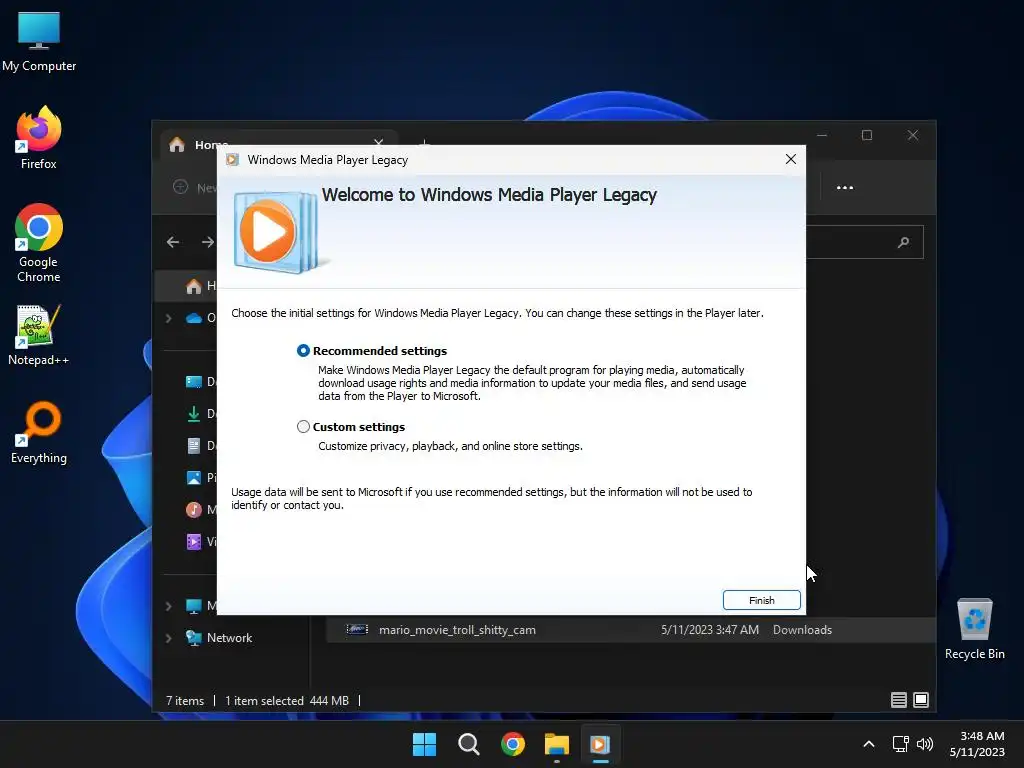Click the Downloads location cell

pos(802,630)
